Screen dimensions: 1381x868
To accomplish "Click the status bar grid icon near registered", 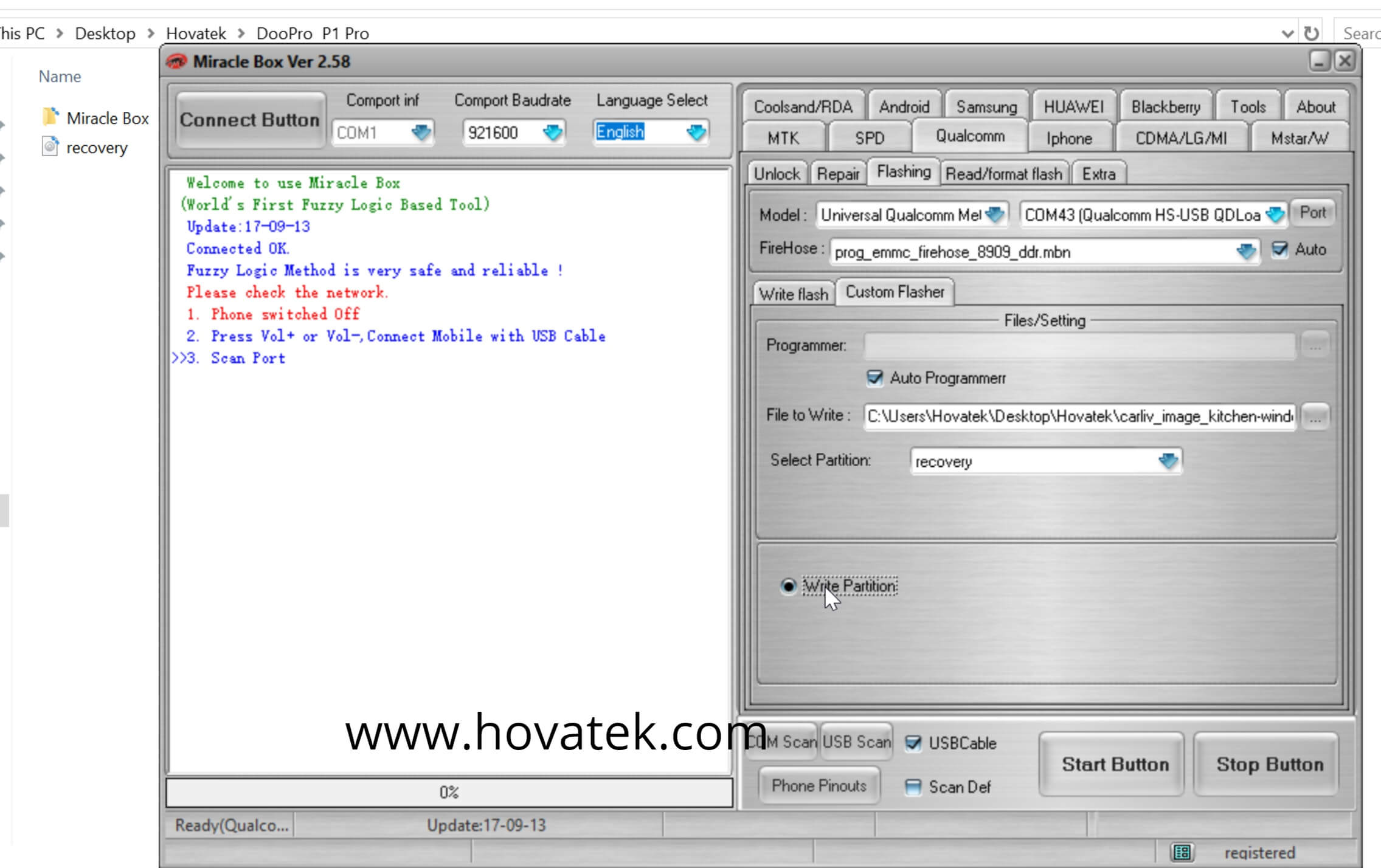I will coord(1182,852).
